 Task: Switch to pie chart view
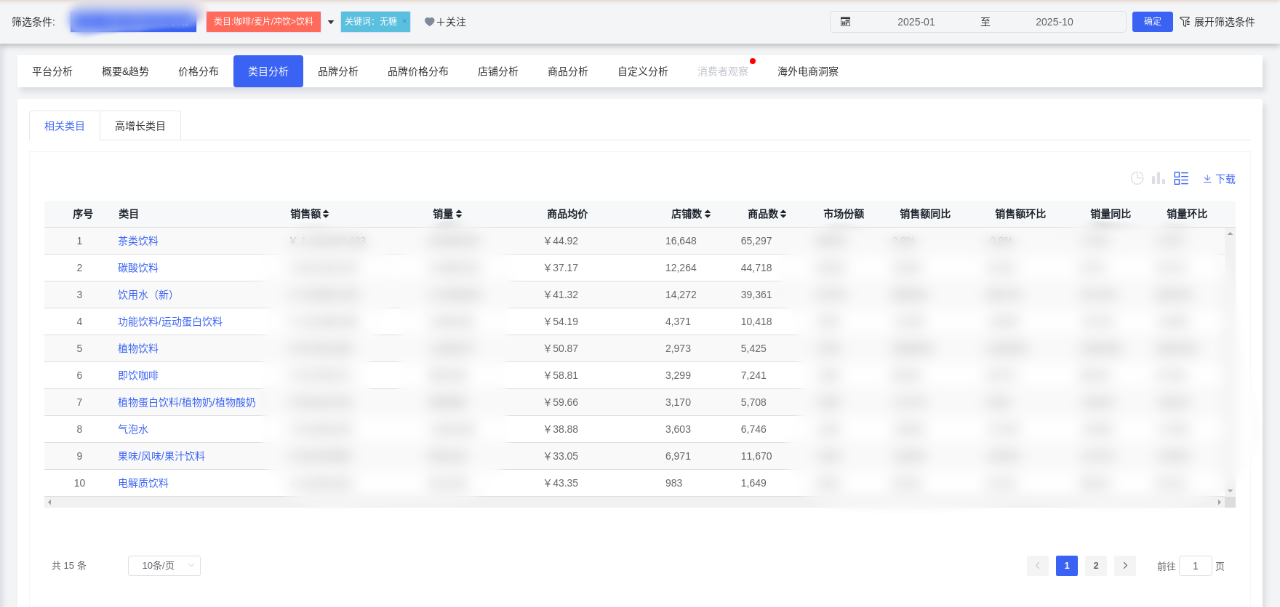[1137, 178]
